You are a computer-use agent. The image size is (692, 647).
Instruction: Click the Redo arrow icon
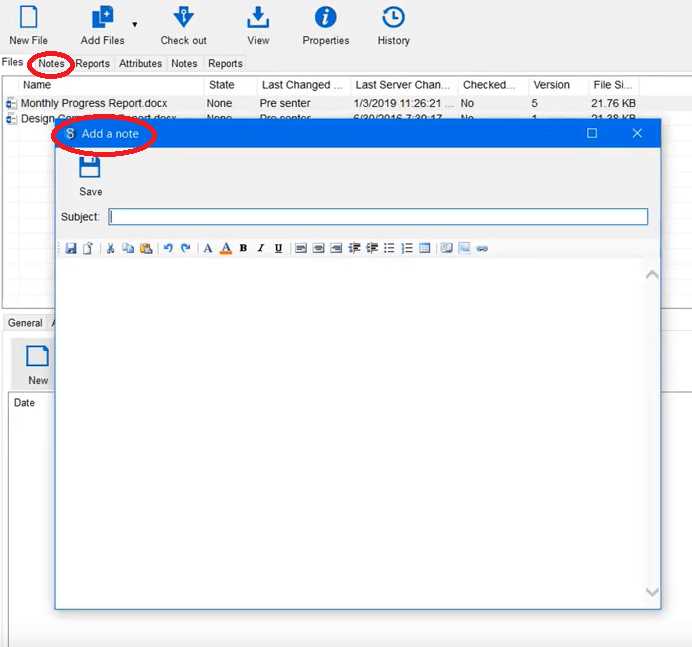click(x=186, y=248)
